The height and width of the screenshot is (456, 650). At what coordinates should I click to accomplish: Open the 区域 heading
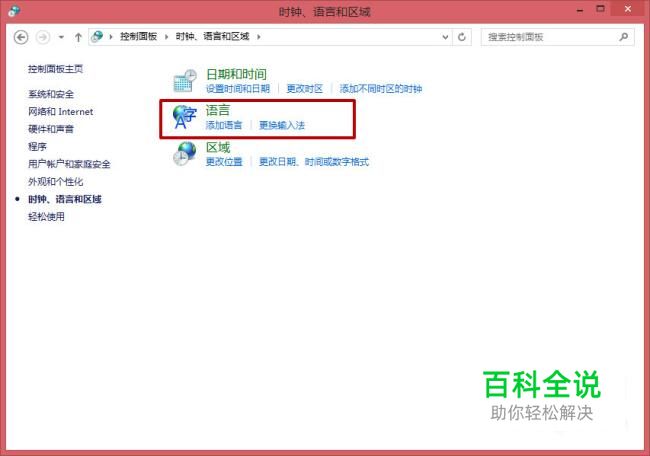(x=218, y=148)
